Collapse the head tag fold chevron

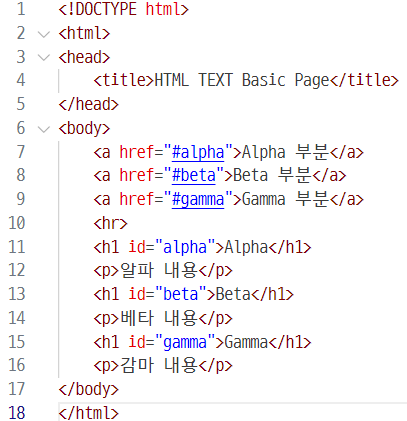pos(44,57)
